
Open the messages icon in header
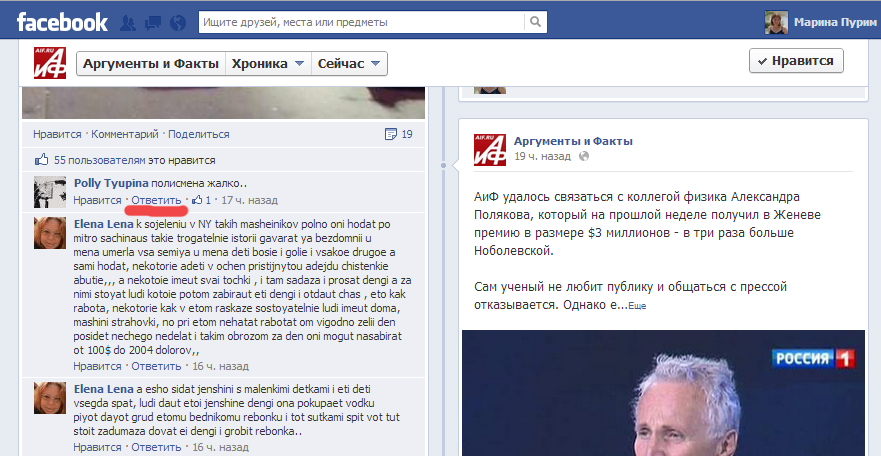coord(152,22)
